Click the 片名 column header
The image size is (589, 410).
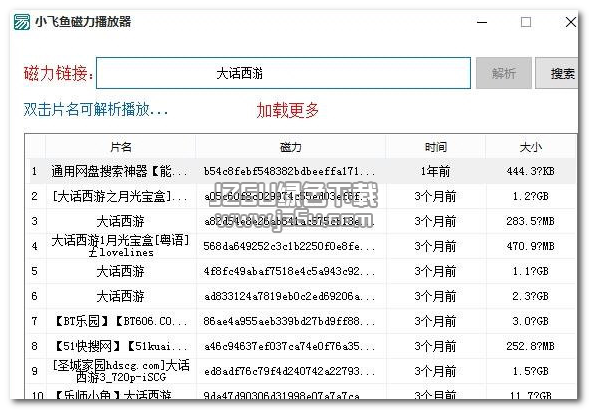[x=121, y=147]
